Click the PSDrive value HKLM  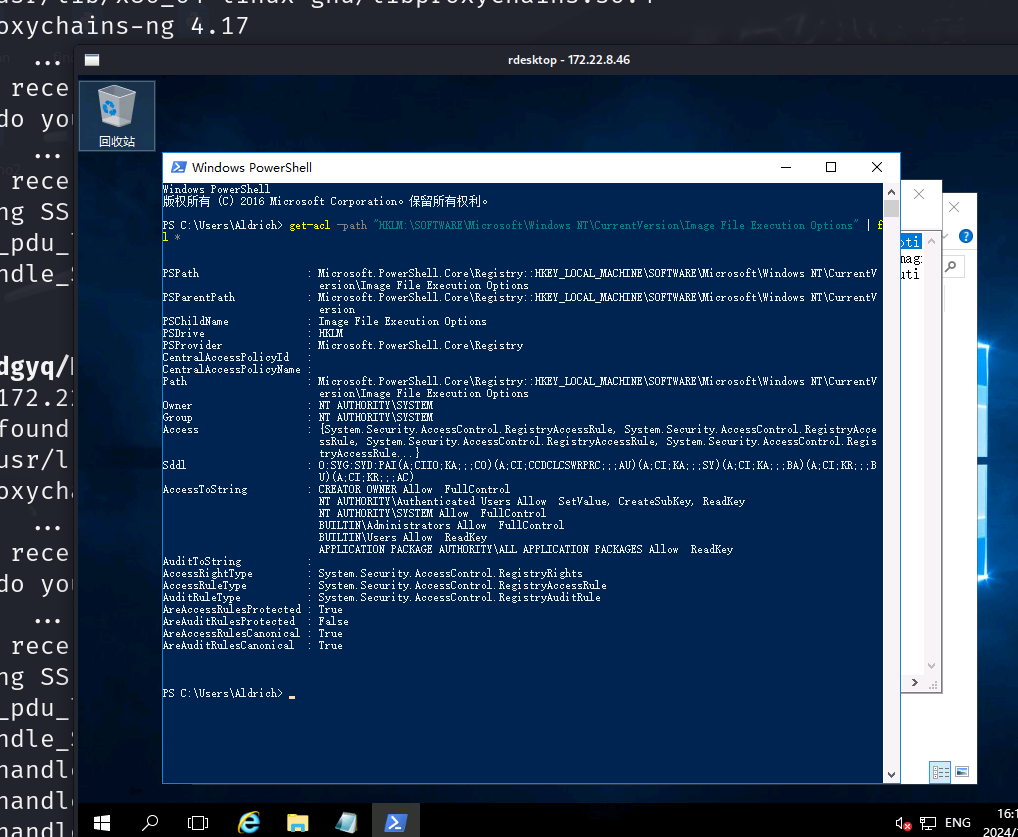point(330,333)
